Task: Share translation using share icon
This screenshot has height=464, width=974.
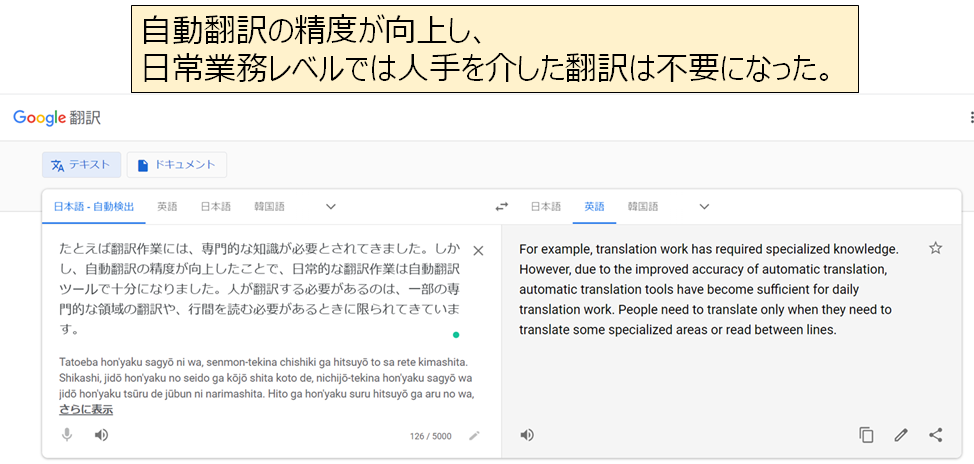Action: click(x=935, y=435)
